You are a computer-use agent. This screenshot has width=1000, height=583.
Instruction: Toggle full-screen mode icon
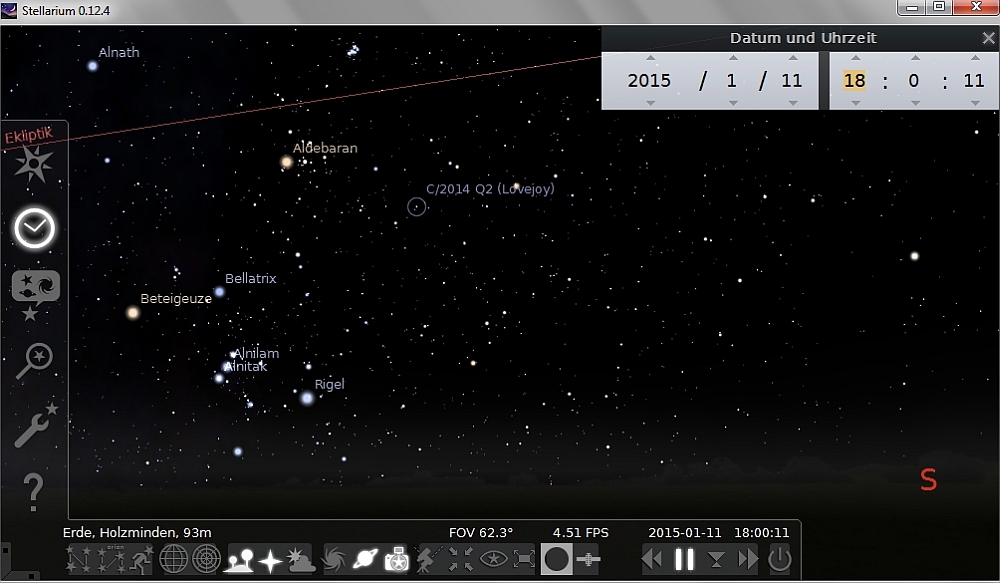(524, 559)
